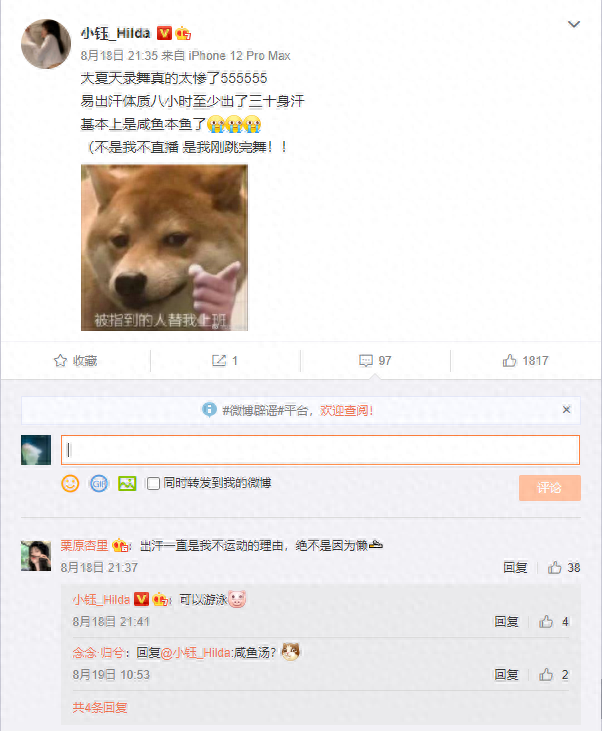Focus the comment input field
Viewport: 602px width, 731px height.
pos(320,450)
